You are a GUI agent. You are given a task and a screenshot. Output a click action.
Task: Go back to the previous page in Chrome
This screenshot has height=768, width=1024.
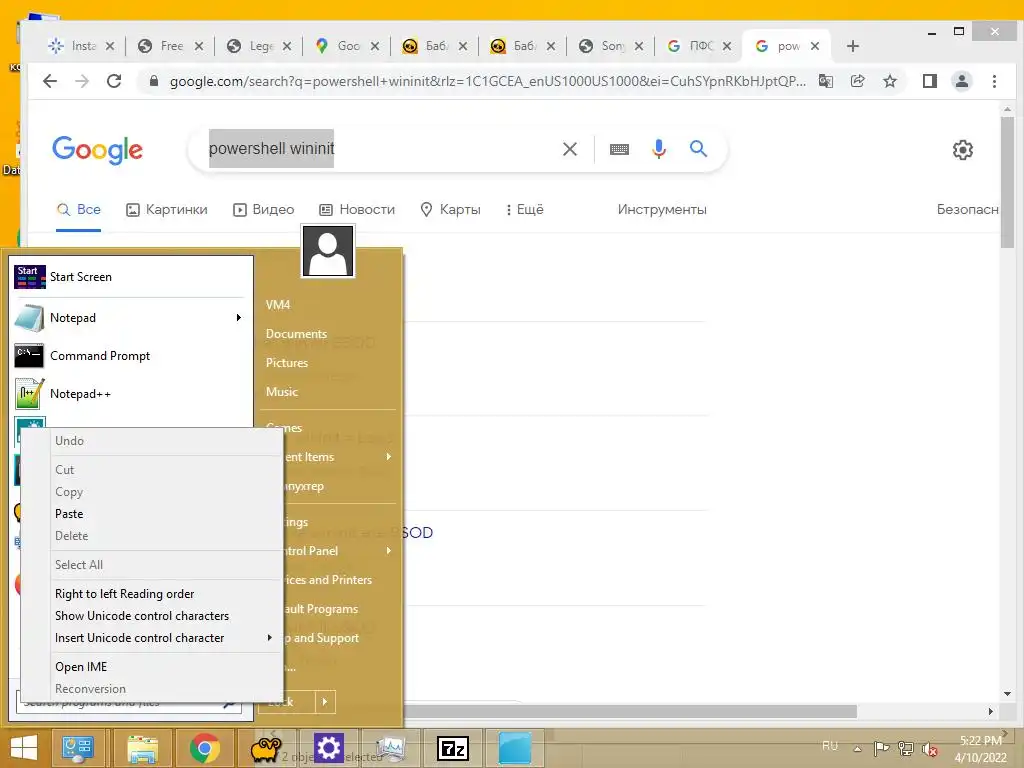click(50, 81)
